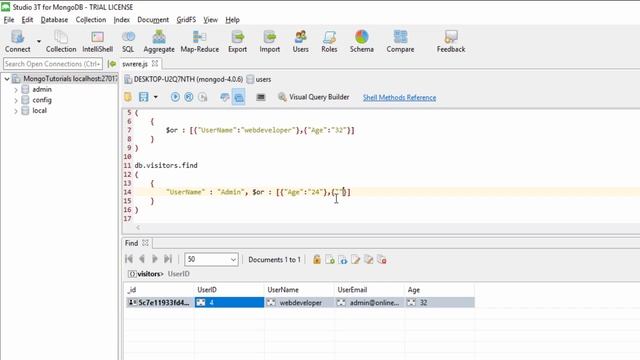Click DESKTOP-U2Q7NTH server breadcrumb
Screen dimensions: 640x360
point(184,79)
